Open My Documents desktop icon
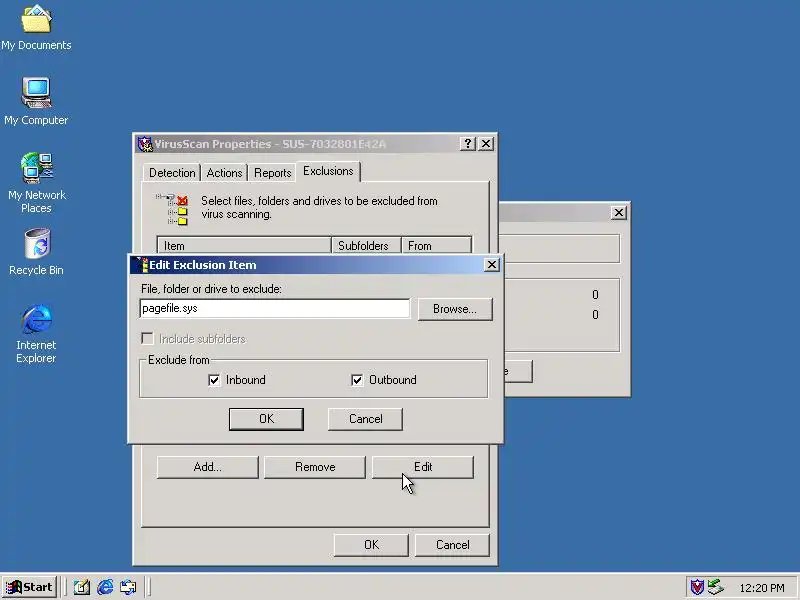 [x=36, y=28]
